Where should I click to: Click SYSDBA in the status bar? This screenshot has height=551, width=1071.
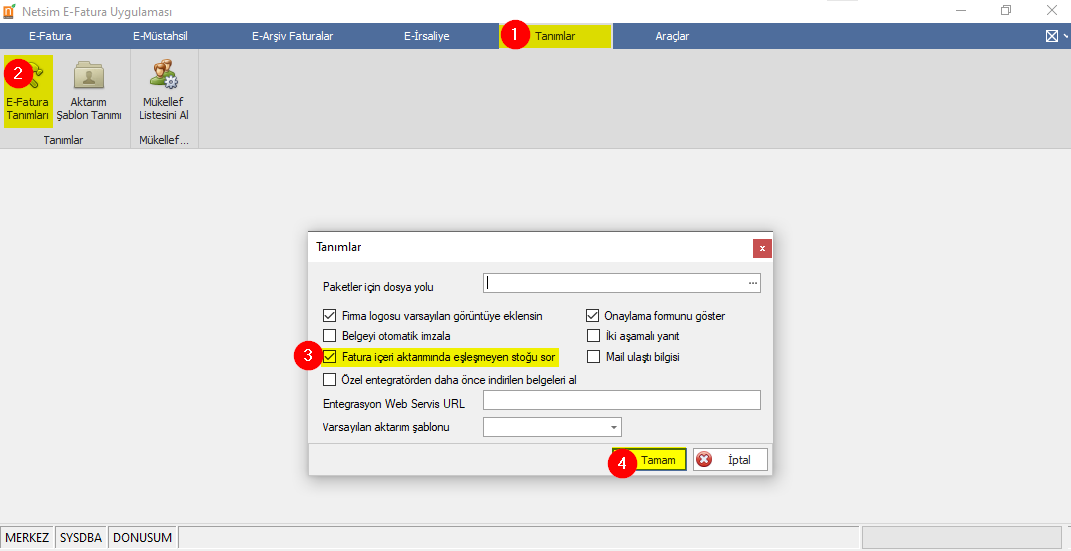81,538
